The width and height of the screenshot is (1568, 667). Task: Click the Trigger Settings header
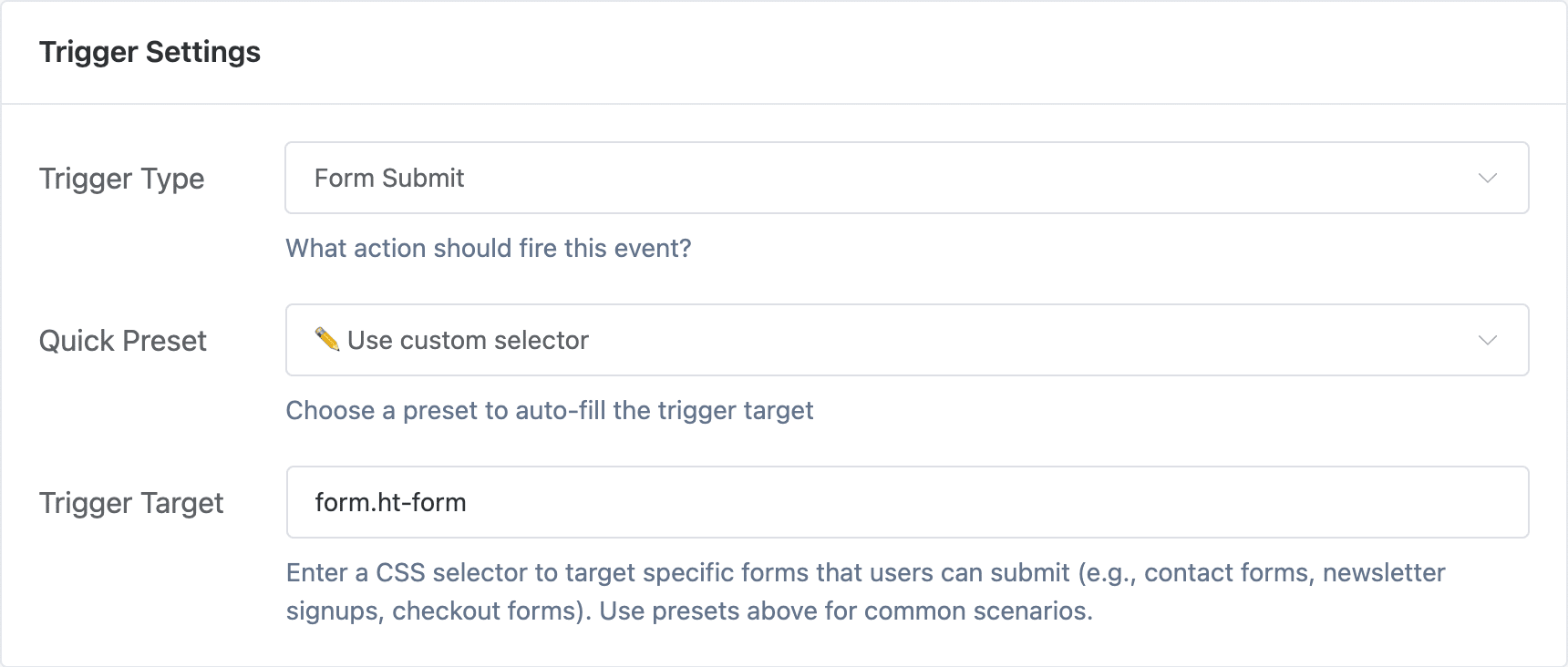[150, 52]
